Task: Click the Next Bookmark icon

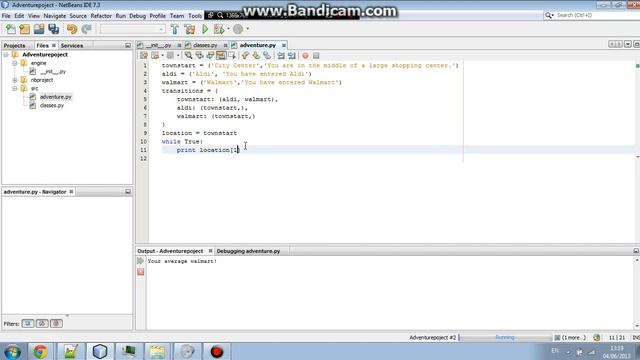Action: click(256, 56)
